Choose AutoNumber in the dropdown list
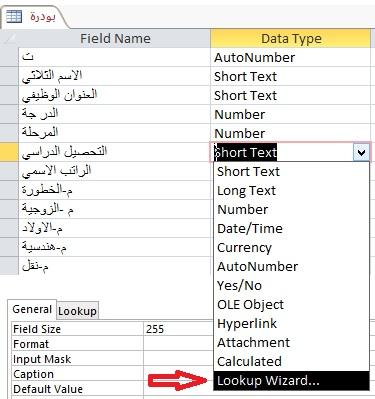Viewport: 375px width, 399px height. click(291, 267)
